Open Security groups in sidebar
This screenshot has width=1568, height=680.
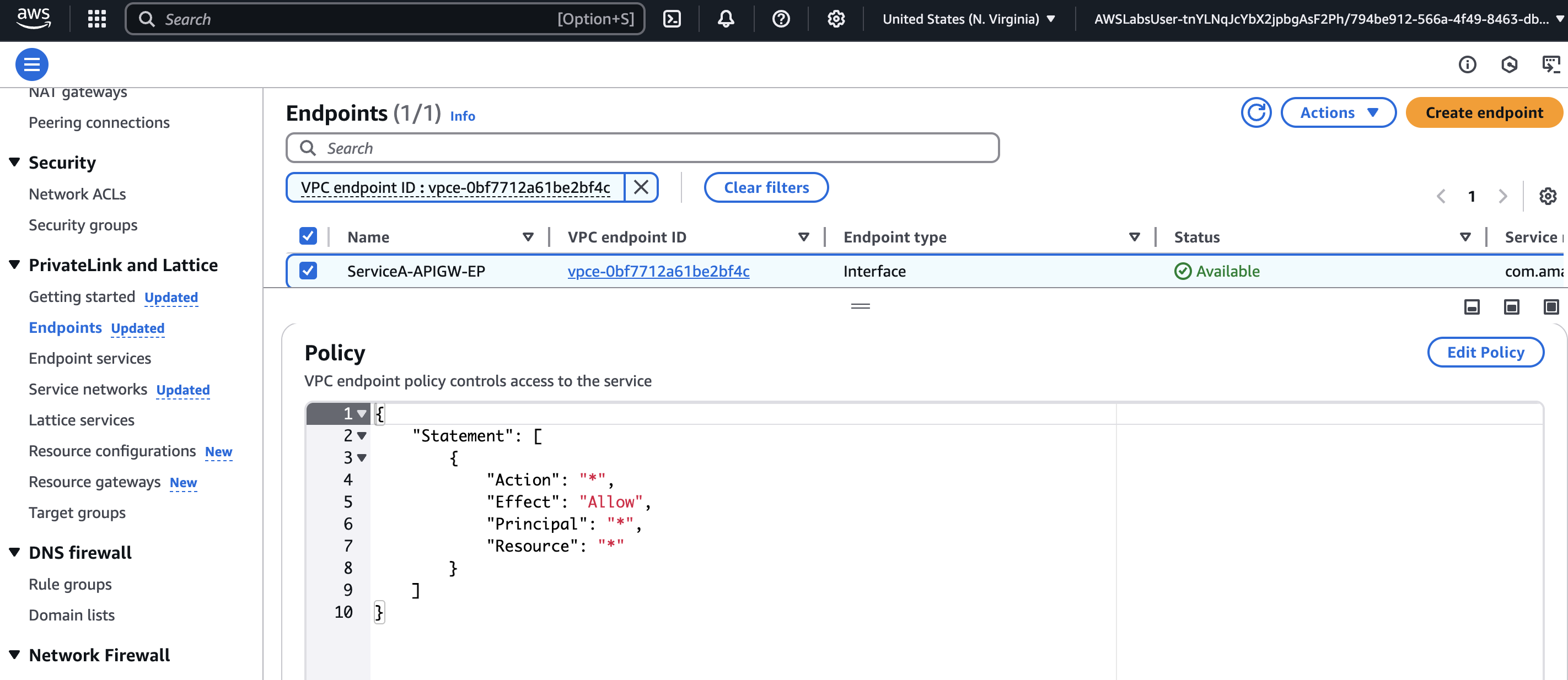[x=83, y=225]
